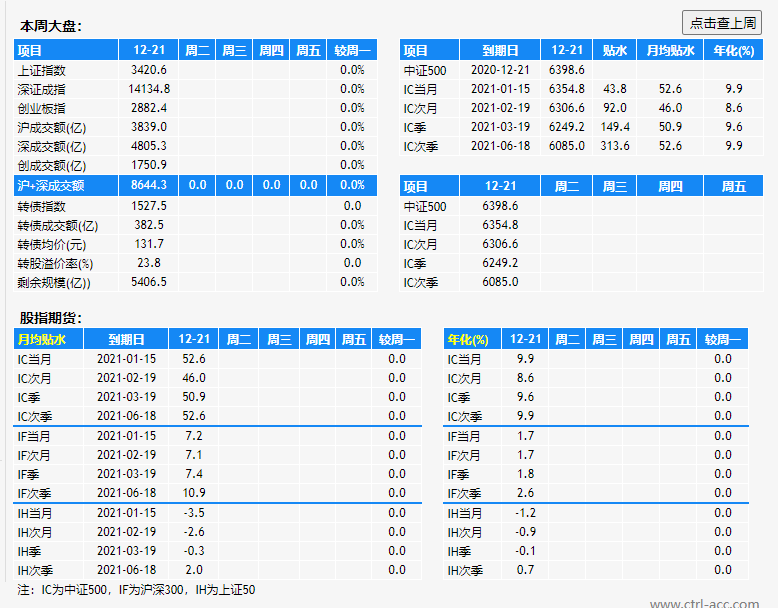Click the 月均贴水 header in top-right table
This screenshot has width=778, height=608.
(670, 50)
